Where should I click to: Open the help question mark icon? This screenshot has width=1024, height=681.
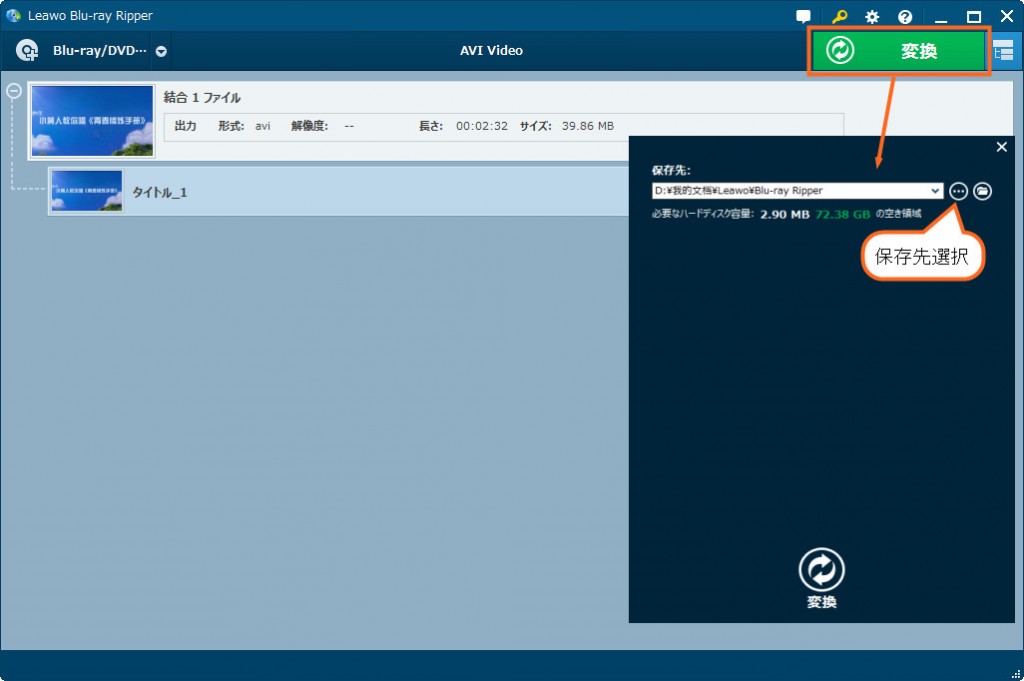click(904, 17)
